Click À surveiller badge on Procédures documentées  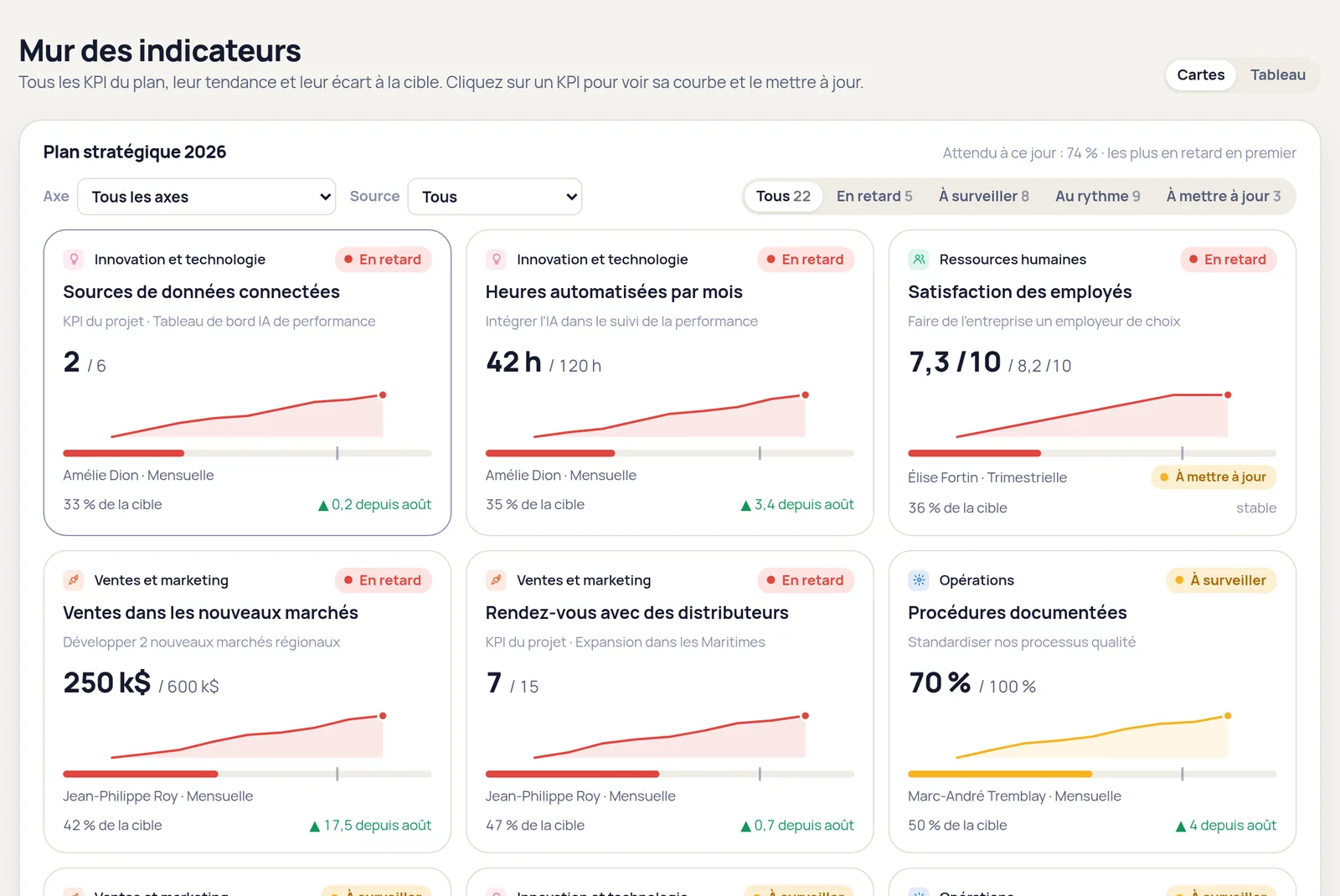(1221, 580)
